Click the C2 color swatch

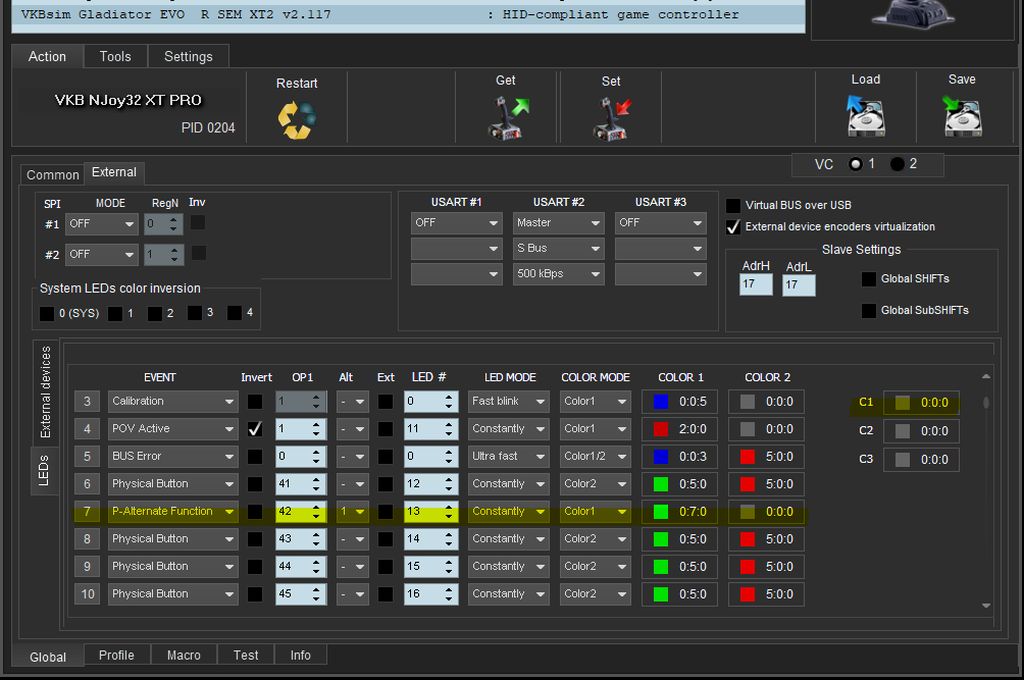903,431
